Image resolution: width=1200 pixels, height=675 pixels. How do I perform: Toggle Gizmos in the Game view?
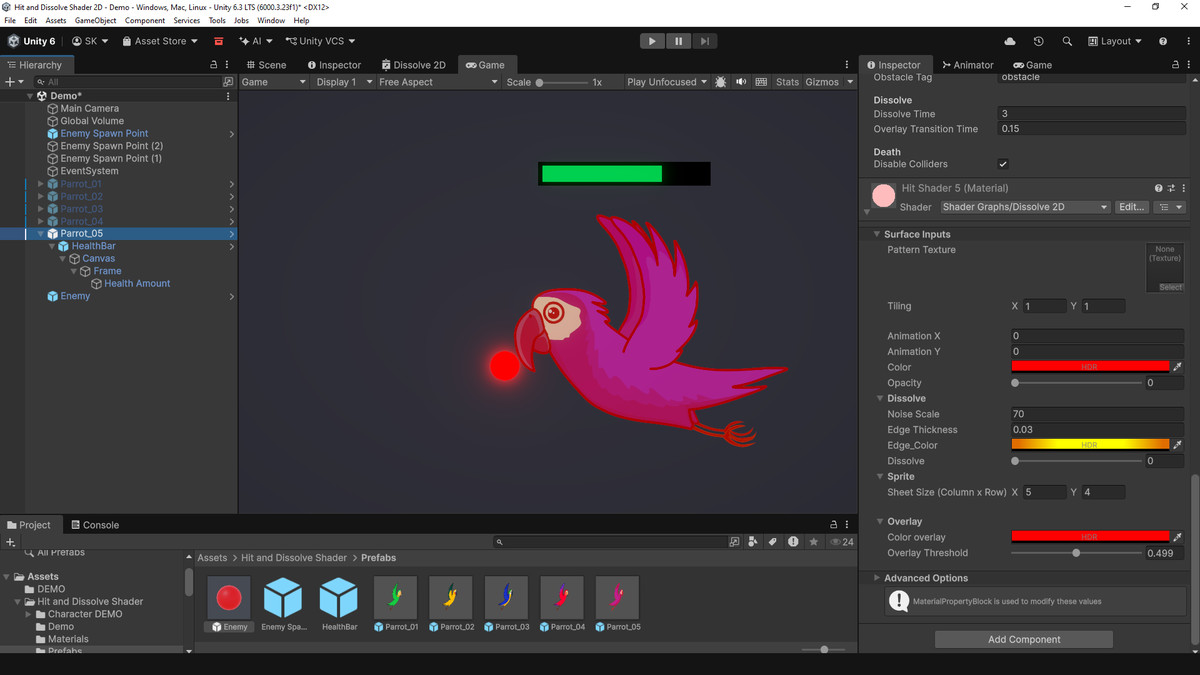pyautogui.click(x=822, y=82)
